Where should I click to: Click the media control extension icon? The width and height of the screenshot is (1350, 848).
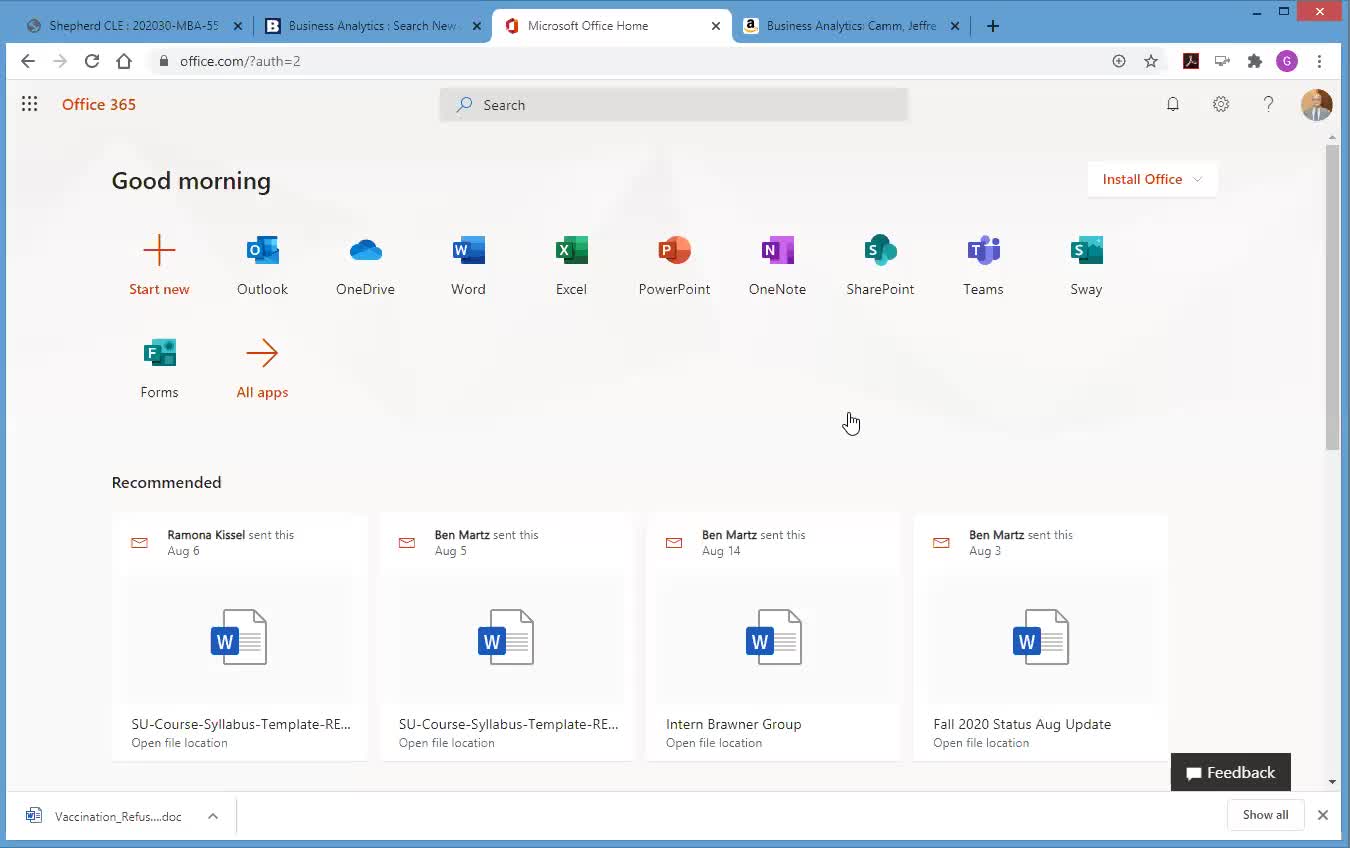tap(1222, 61)
